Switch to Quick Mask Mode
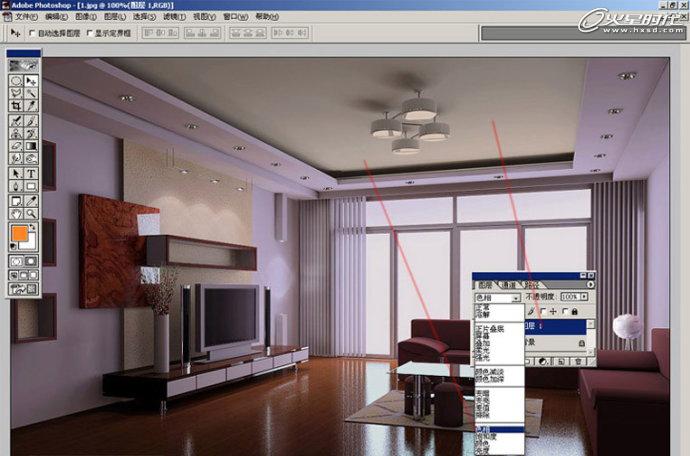This screenshot has height=456, width=690. click(31, 261)
